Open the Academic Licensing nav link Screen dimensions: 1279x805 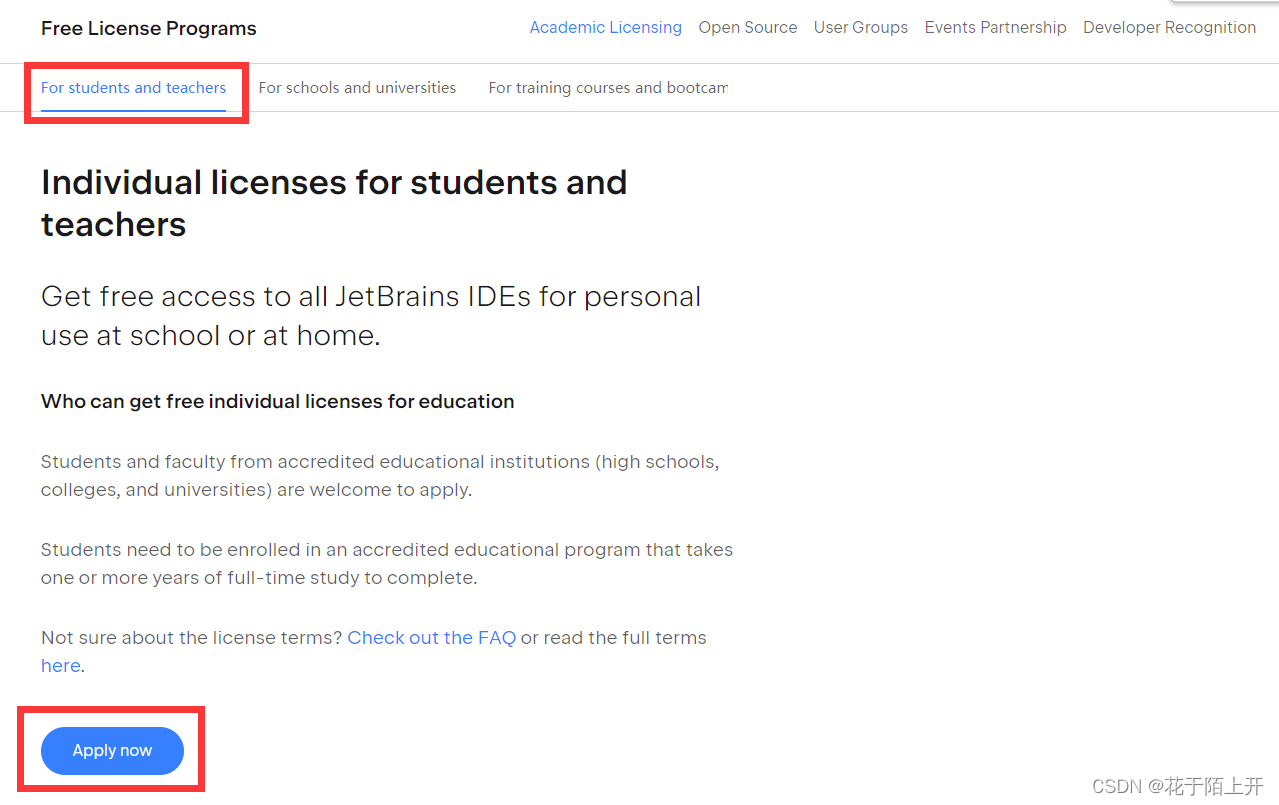click(x=605, y=28)
